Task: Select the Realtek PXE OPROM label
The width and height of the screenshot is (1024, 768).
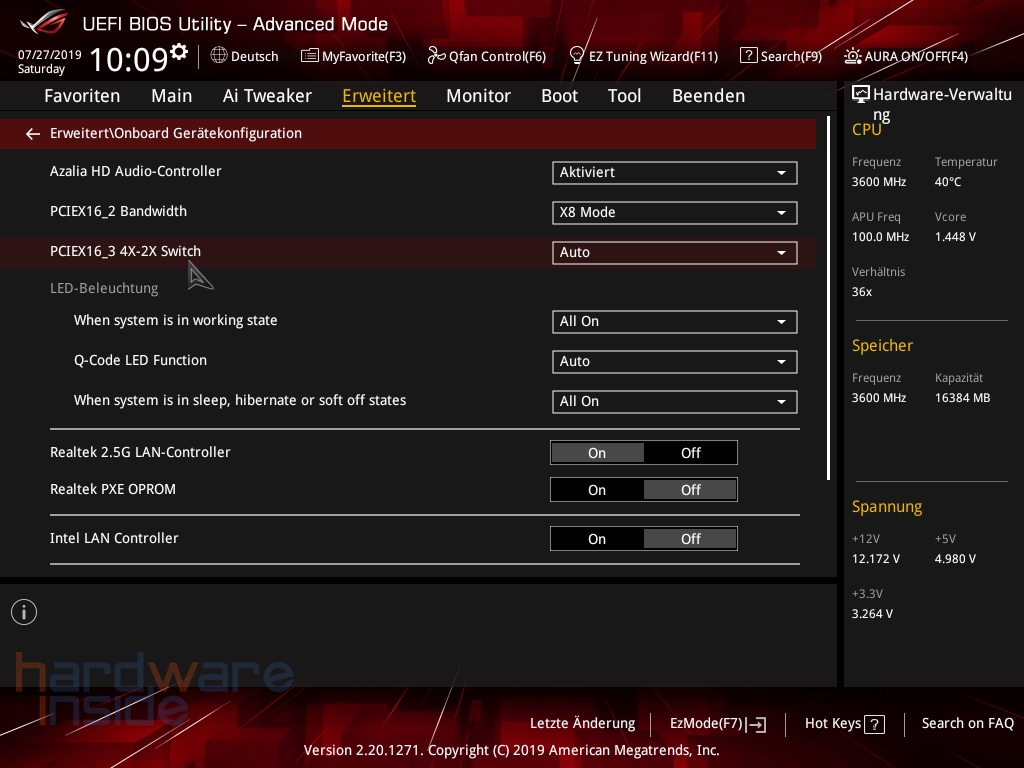Action: pyautogui.click(x=113, y=489)
